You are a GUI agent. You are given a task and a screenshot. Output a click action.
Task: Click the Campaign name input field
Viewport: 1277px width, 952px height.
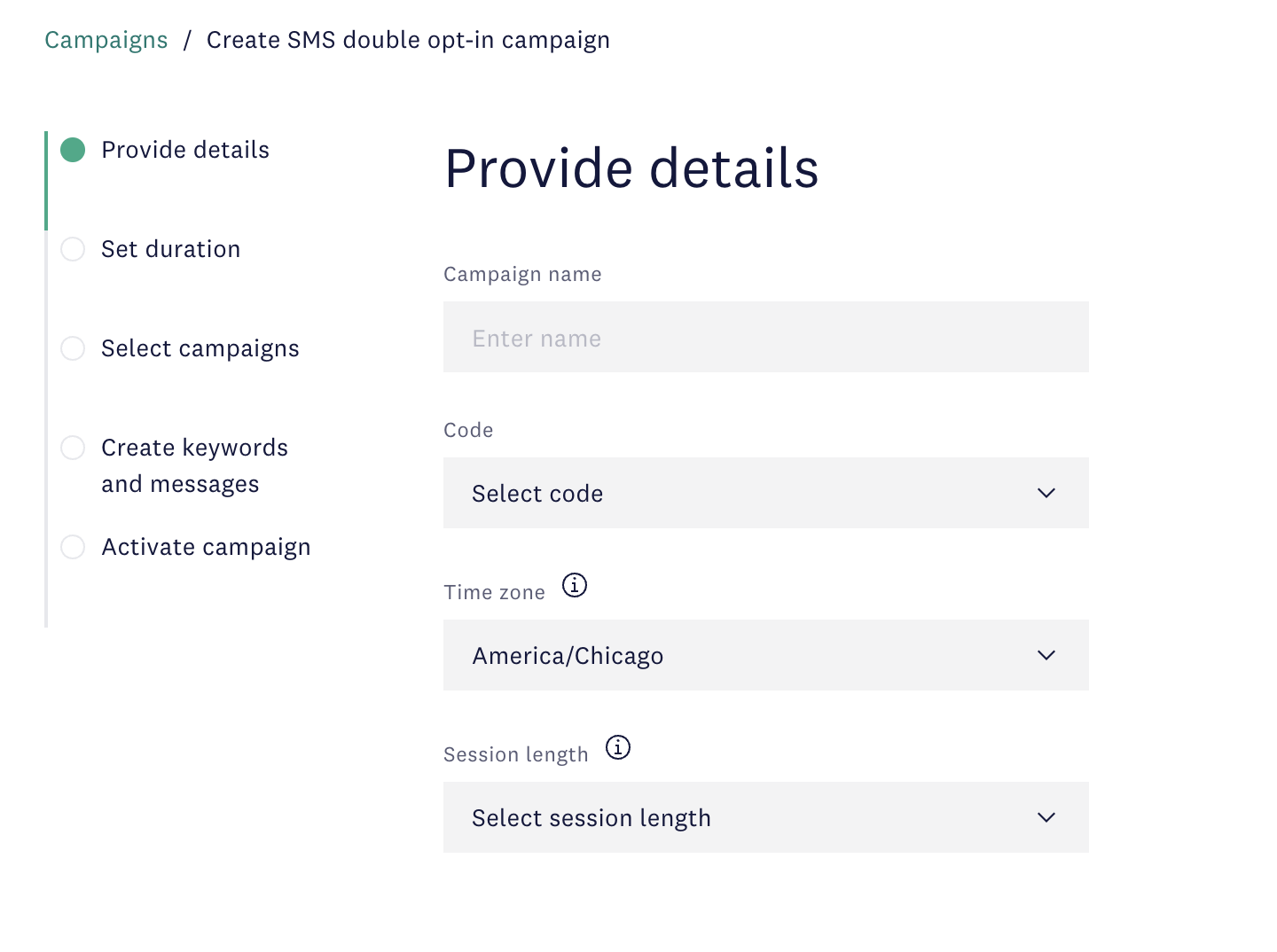765,337
